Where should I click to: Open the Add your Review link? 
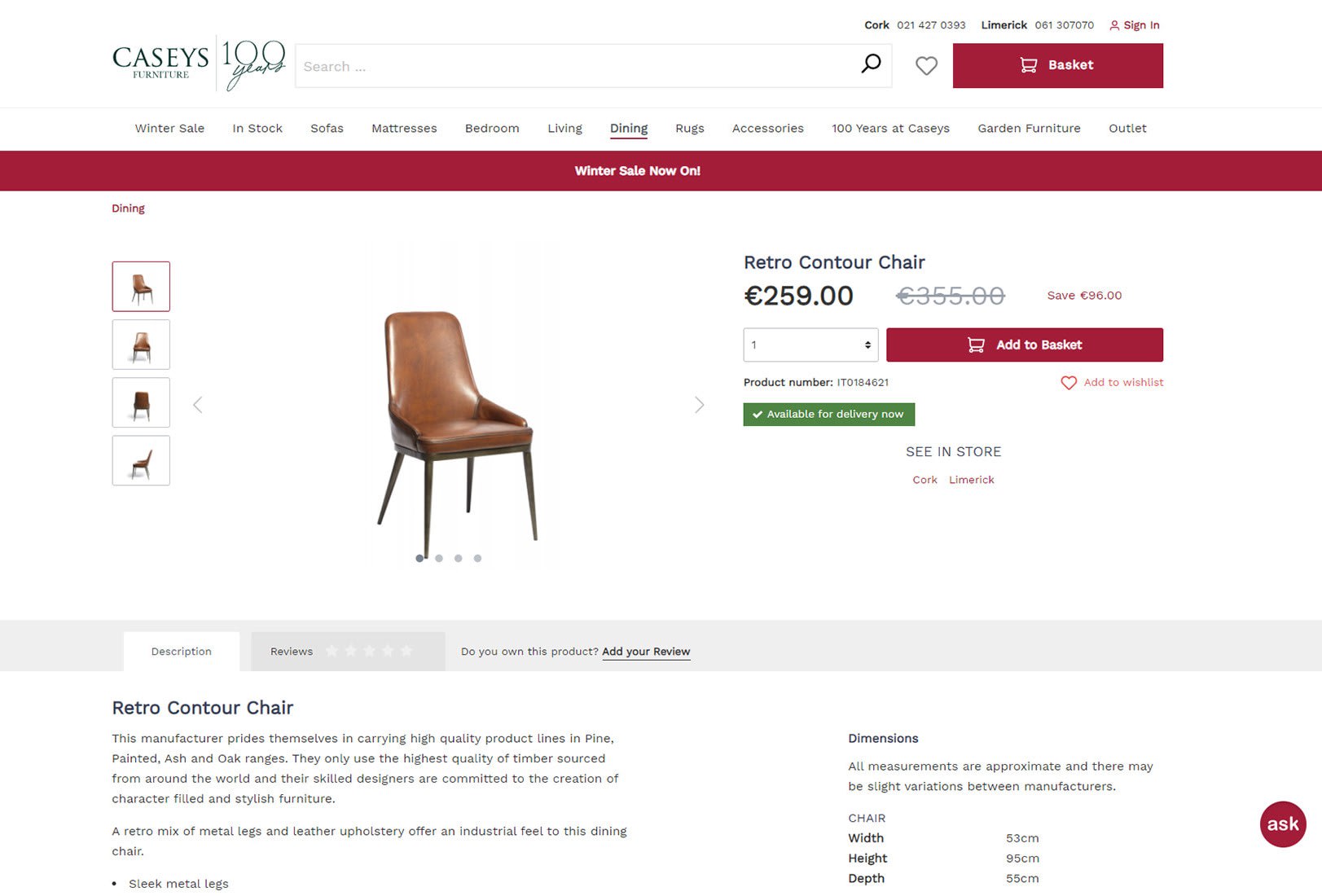[646, 652]
